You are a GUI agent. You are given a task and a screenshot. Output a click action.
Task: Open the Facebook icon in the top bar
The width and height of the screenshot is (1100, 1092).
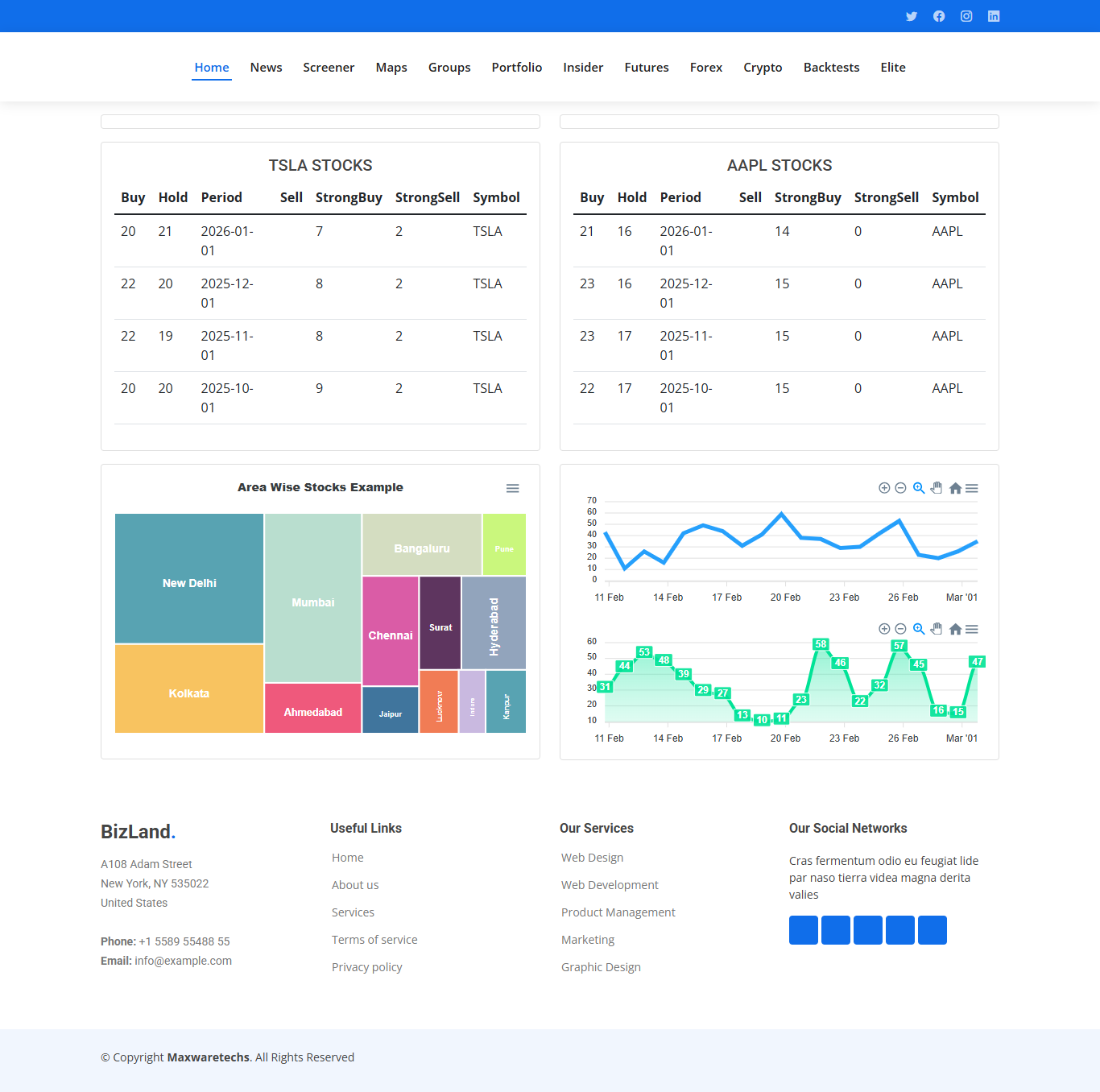939,16
